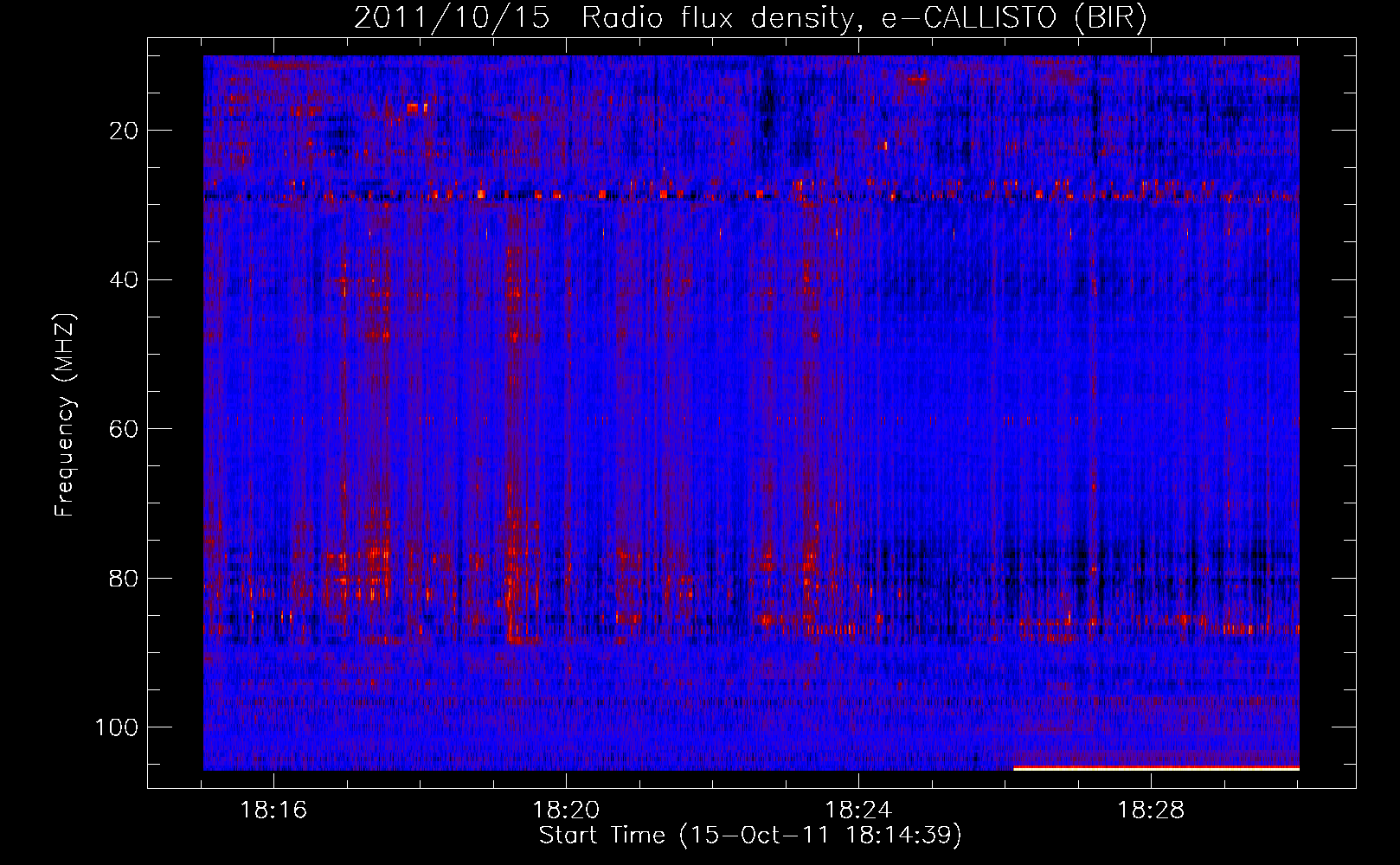This screenshot has height=865, width=1400.
Task: Click the 18:28 time tick label
Action: pyautogui.click(x=1151, y=811)
